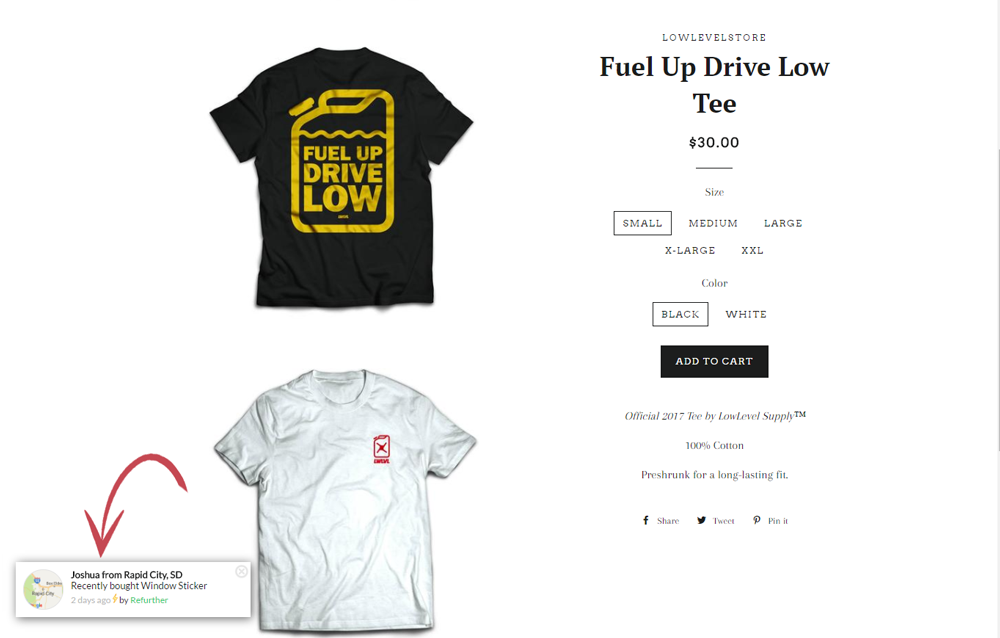1000x638 pixels.
Task: Close the recent purchase notification popup
Action: [241, 572]
